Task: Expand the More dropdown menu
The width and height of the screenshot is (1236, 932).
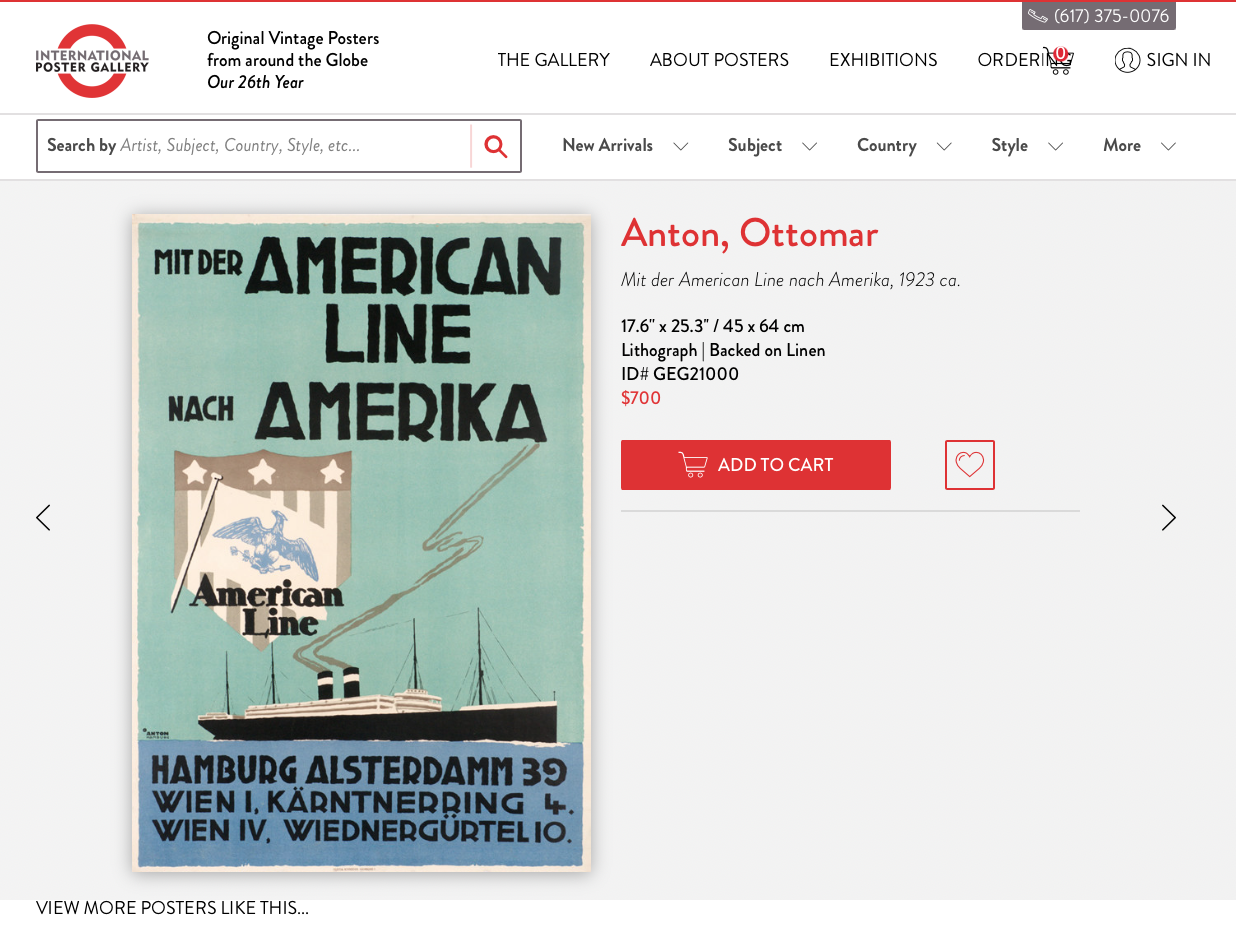Action: (1139, 146)
